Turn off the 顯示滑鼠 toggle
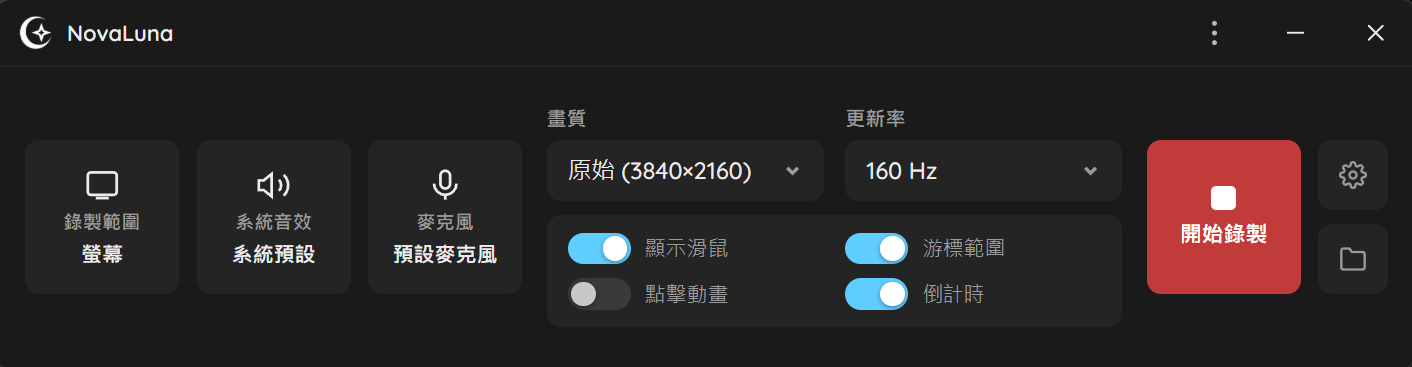This screenshot has height=367, width=1412. click(x=599, y=248)
